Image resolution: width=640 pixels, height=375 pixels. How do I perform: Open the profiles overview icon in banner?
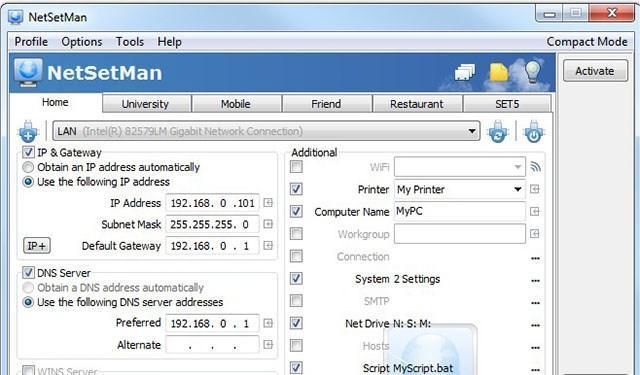(x=465, y=72)
